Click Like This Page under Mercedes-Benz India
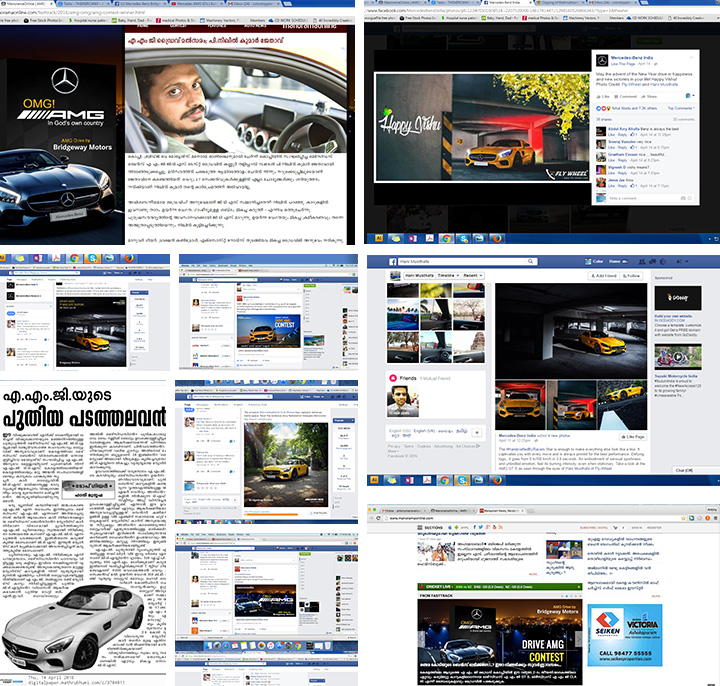Screen dimensions: 720x686 pyautogui.click(x=623, y=64)
